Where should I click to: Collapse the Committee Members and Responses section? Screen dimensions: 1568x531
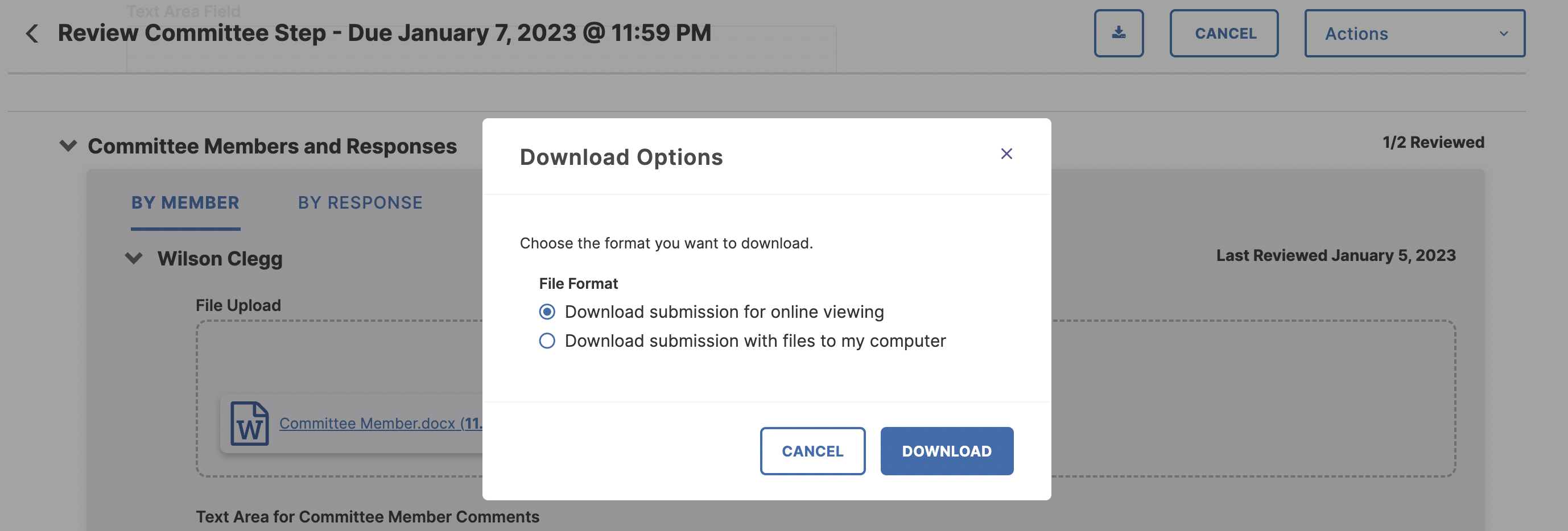pos(68,146)
